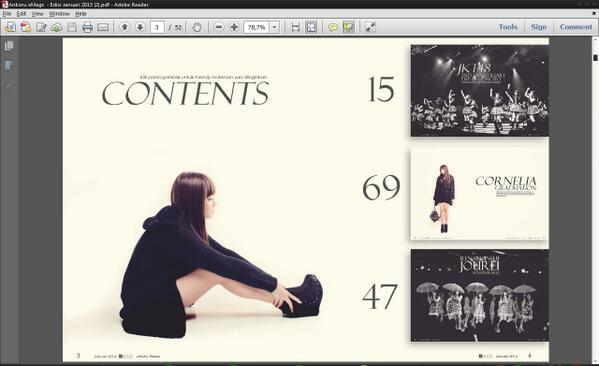The image size is (599, 366).
Task: Click the upload to cloud icon
Action: [x=57, y=27]
